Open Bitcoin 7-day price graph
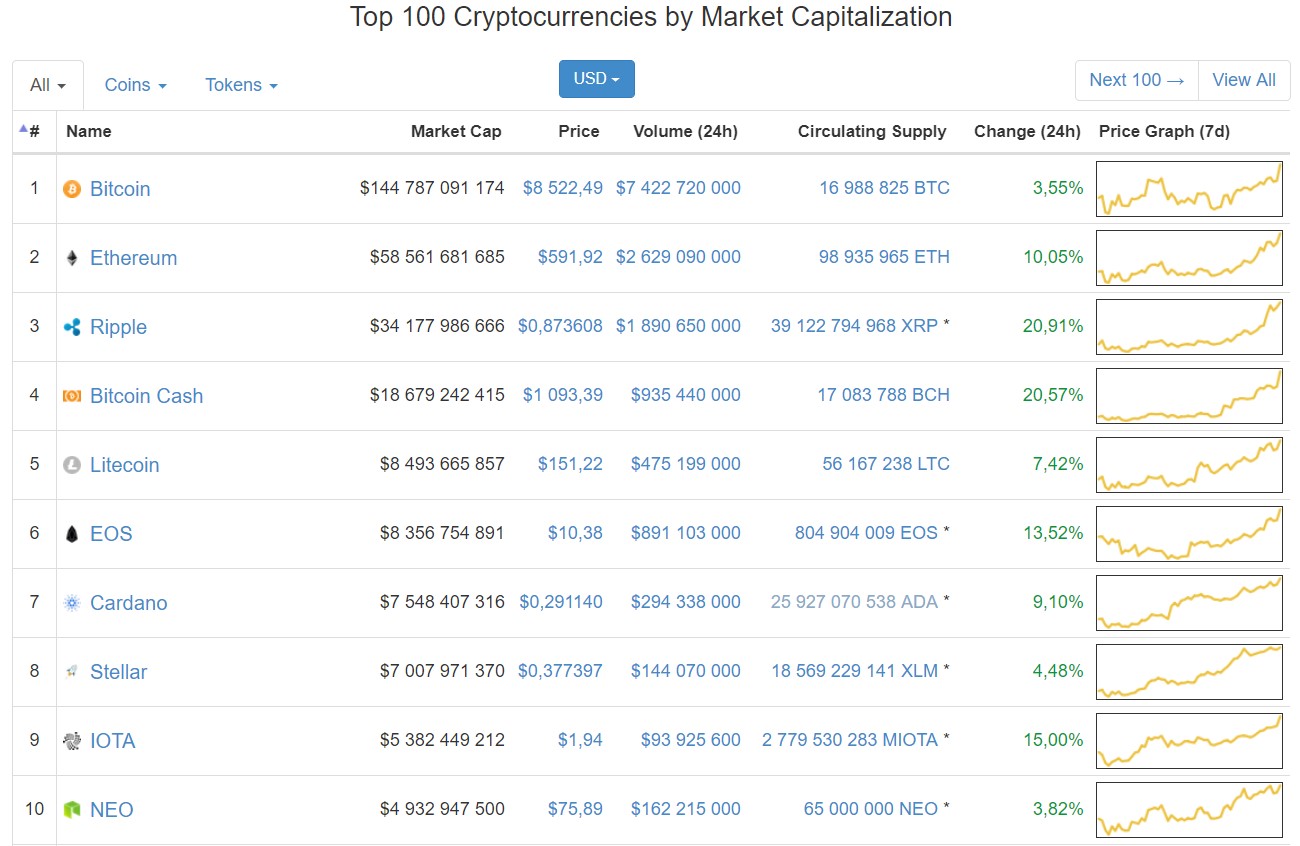This screenshot has width=1300, height=846. click(1189, 189)
